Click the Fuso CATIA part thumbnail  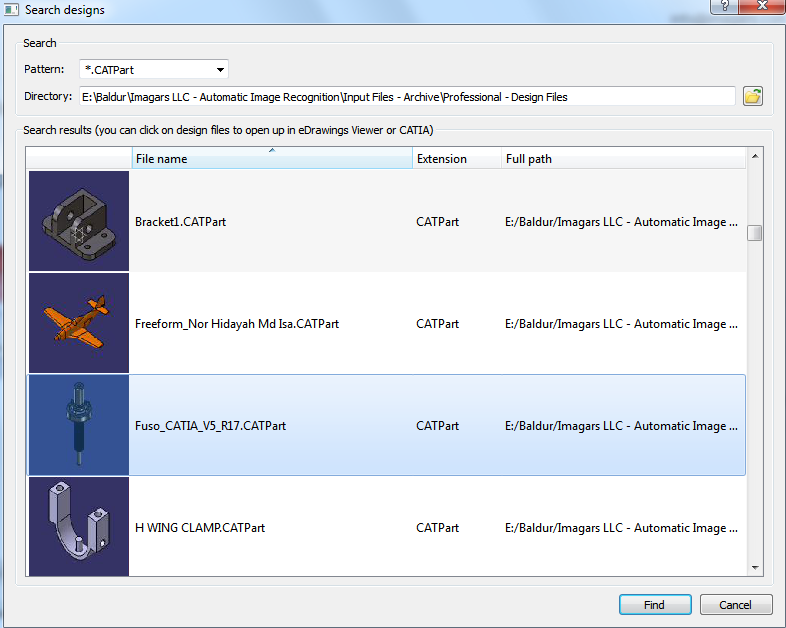pyautogui.click(x=79, y=425)
